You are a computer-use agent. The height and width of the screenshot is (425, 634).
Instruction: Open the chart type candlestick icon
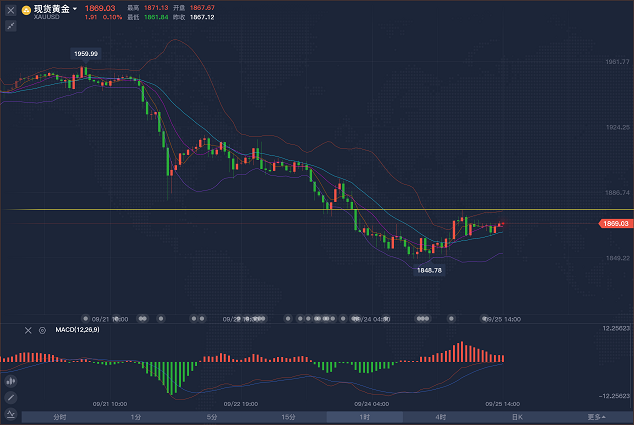click(11, 381)
